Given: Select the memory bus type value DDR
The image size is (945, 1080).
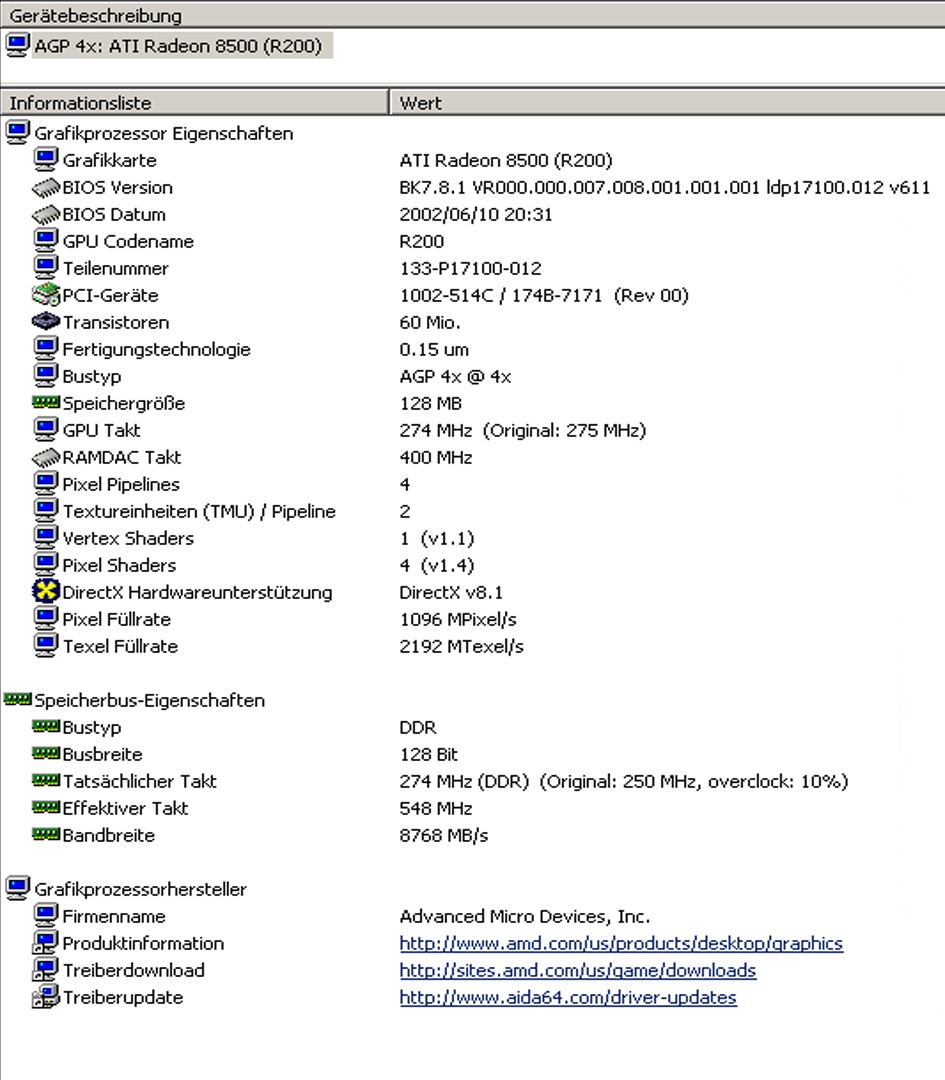Looking at the screenshot, I should click(417, 727).
